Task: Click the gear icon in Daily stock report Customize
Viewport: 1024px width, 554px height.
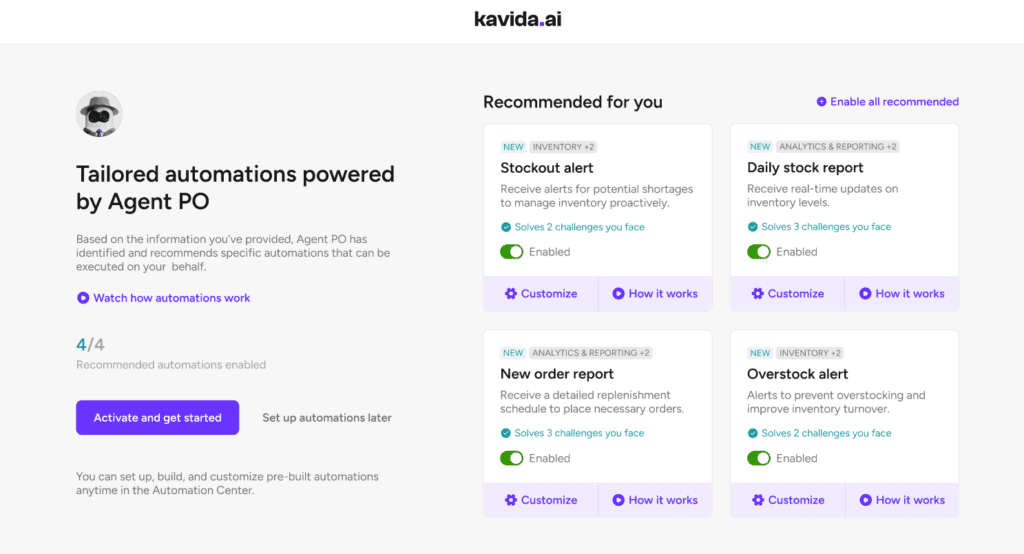Action: (758, 294)
